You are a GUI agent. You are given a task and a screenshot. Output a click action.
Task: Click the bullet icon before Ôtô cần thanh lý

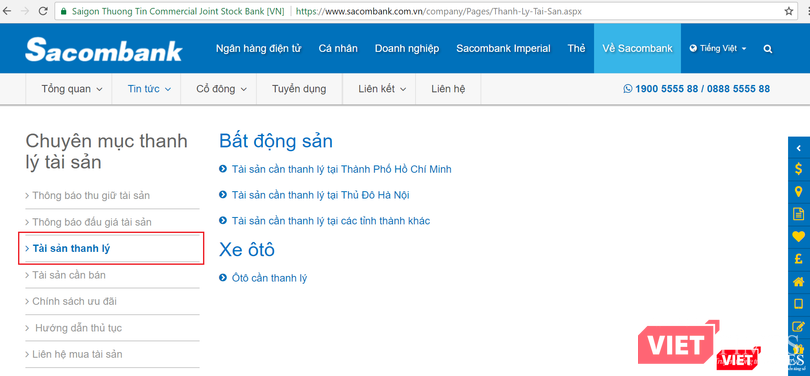(x=223, y=278)
